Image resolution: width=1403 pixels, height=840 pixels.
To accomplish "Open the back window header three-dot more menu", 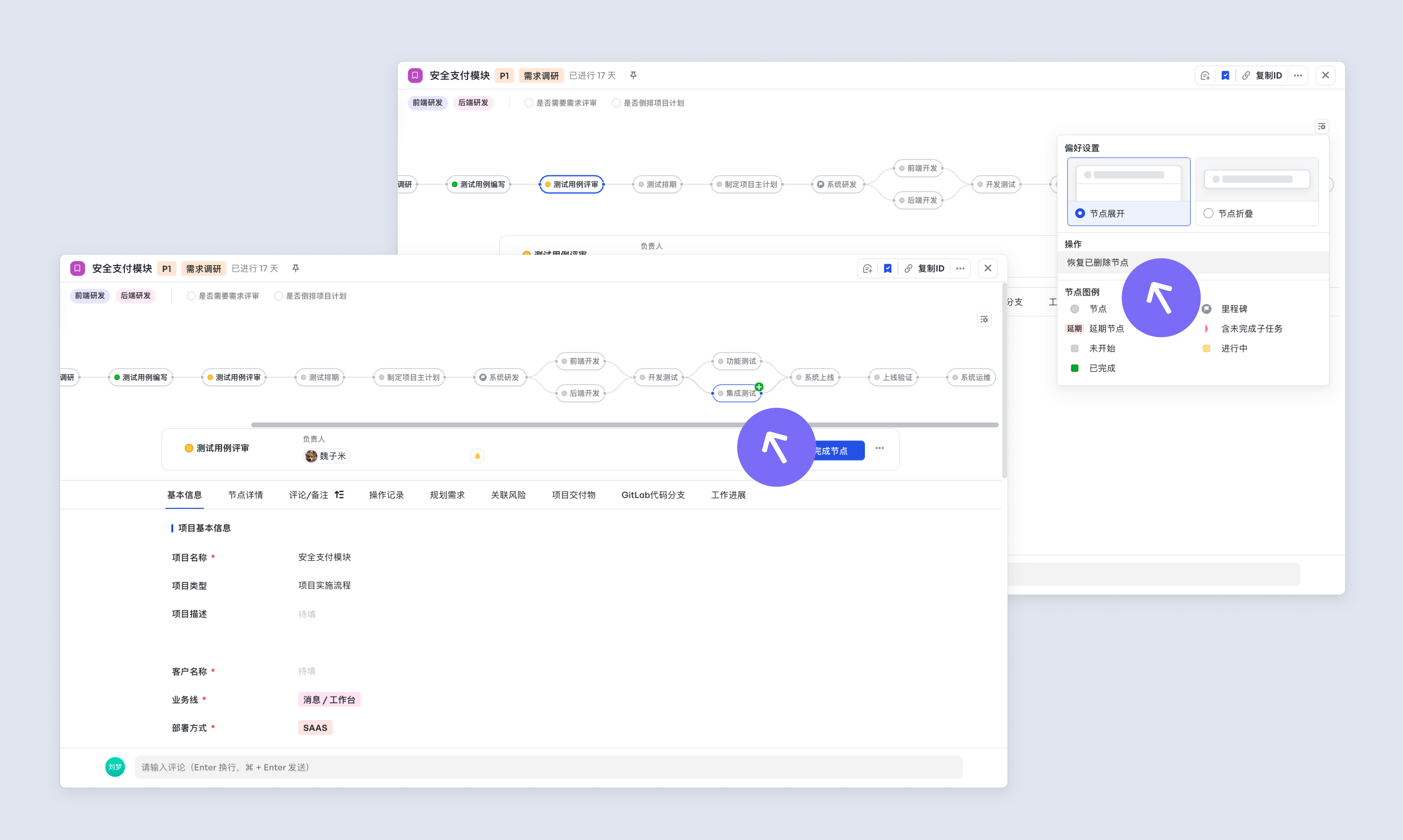I will click(1298, 75).
